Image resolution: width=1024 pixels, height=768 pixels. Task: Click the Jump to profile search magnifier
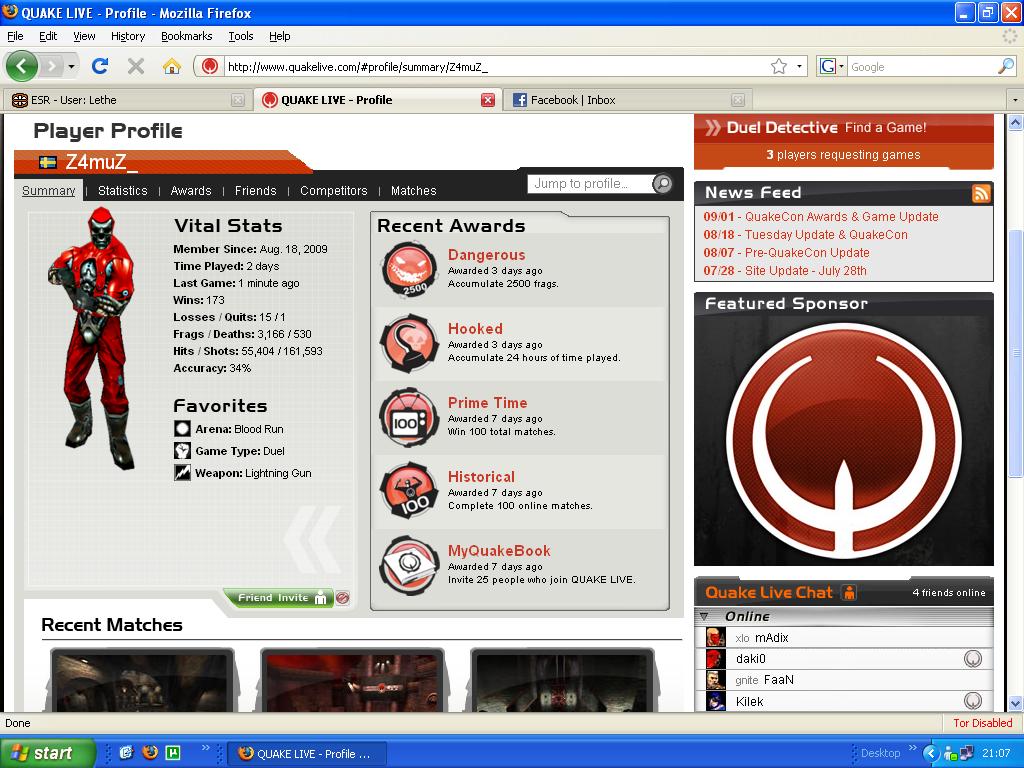click(662, 184)
